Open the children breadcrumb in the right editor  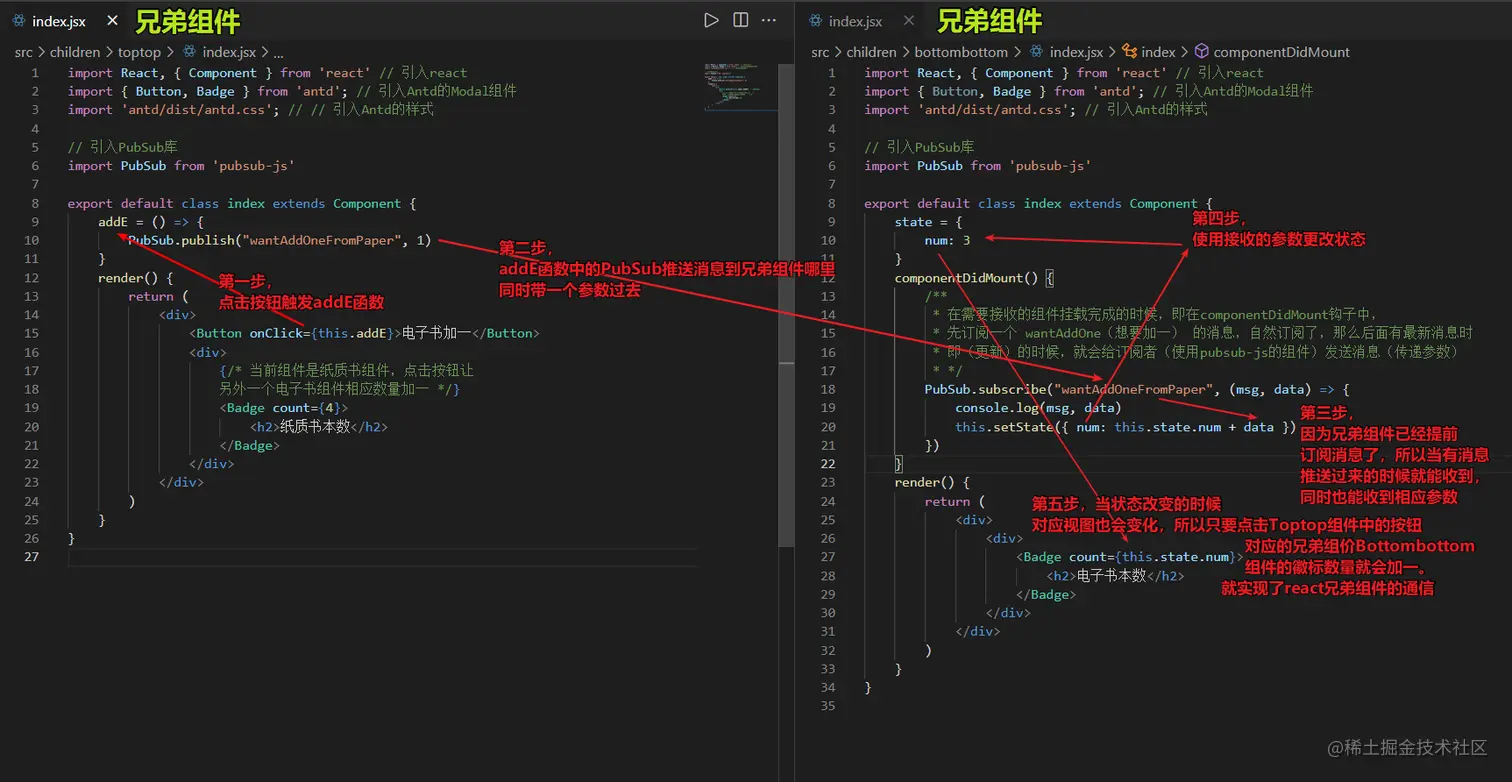pyautogui.click(x=872, y=52)
